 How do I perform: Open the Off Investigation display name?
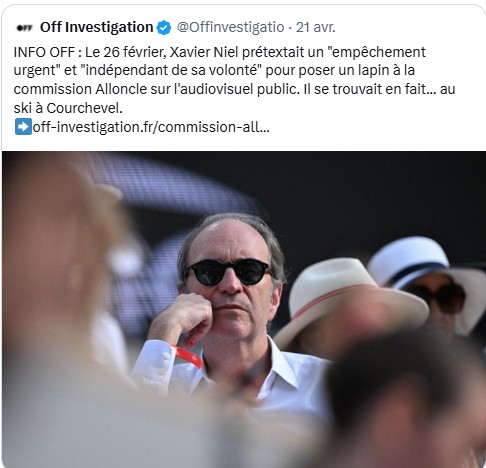point(96,27)
